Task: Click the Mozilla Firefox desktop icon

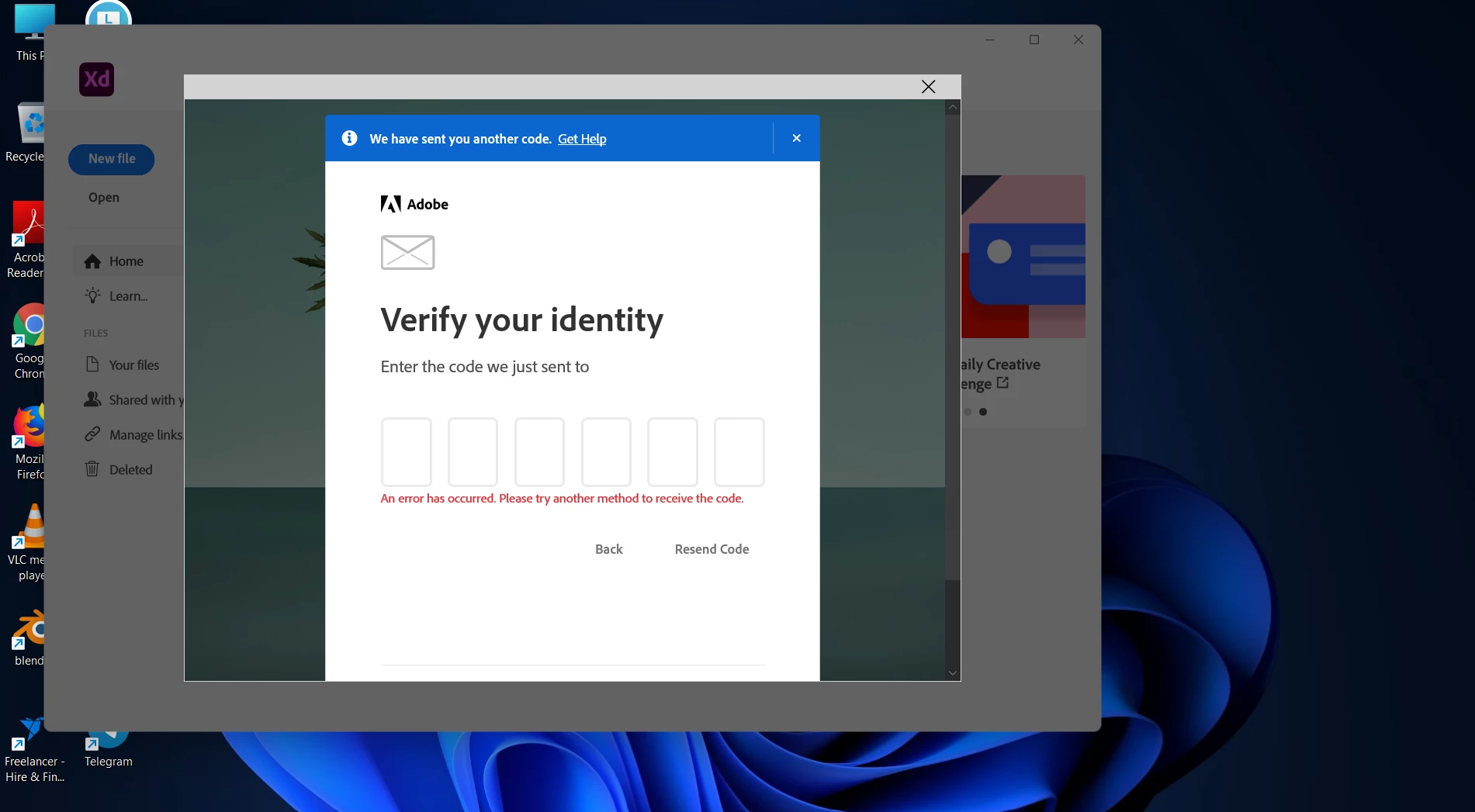Action: tap(29, 442)
